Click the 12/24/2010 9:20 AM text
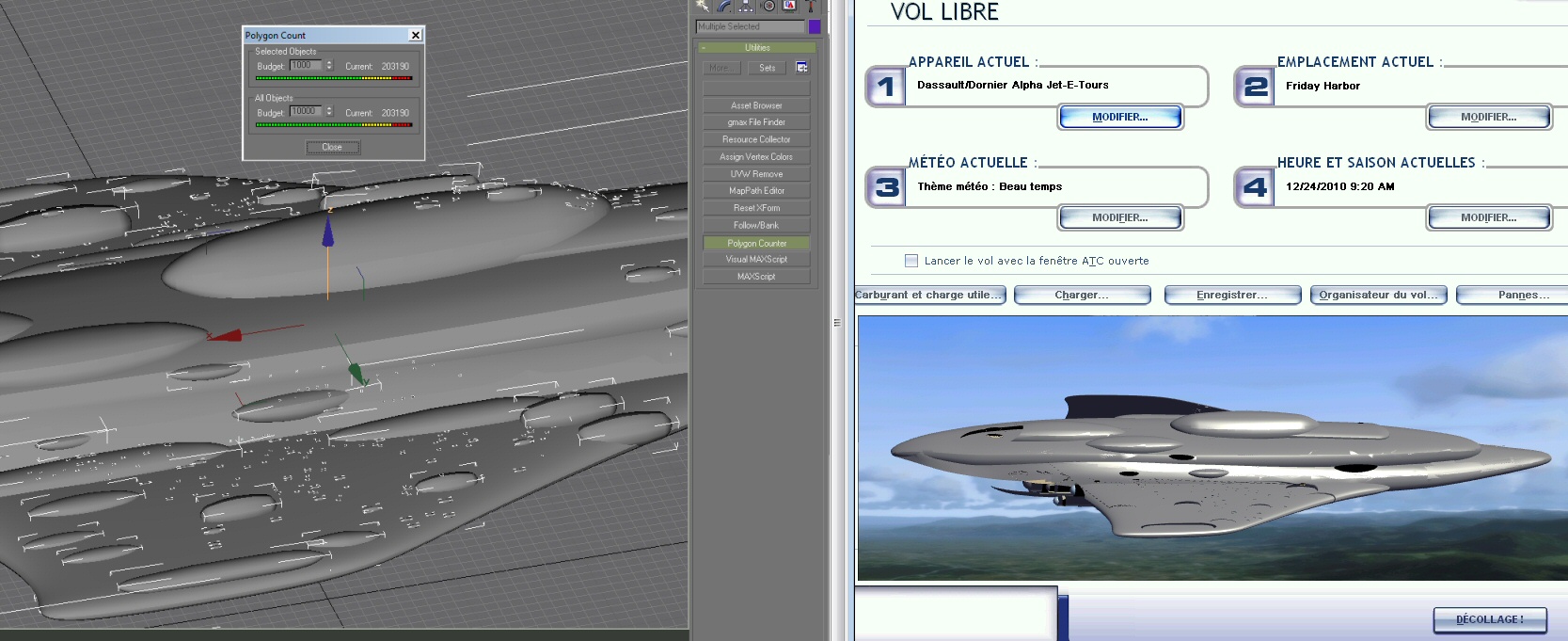This screenshot has height=641, width=1568. coord(1340,186)
